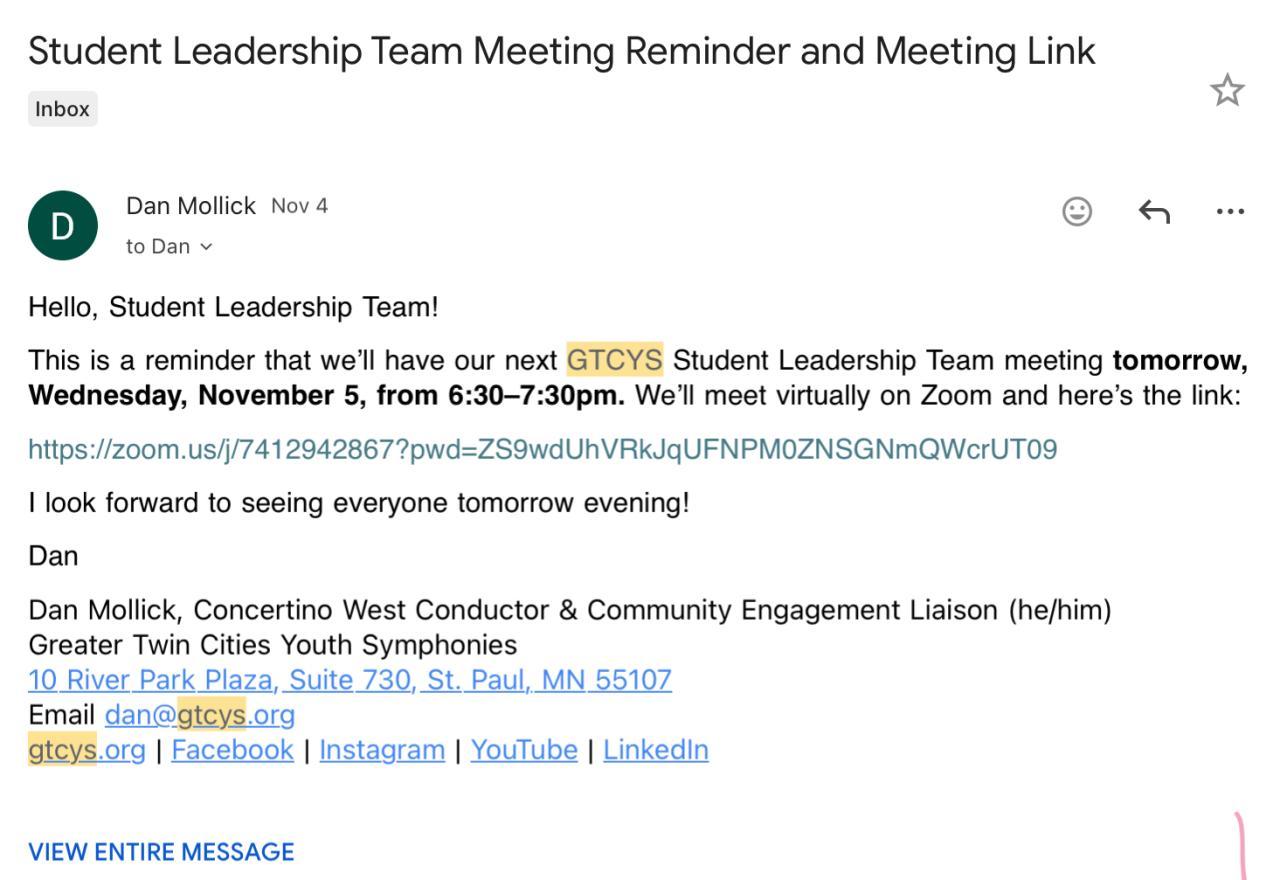Open the Instagram link in signature

(382, 750)
